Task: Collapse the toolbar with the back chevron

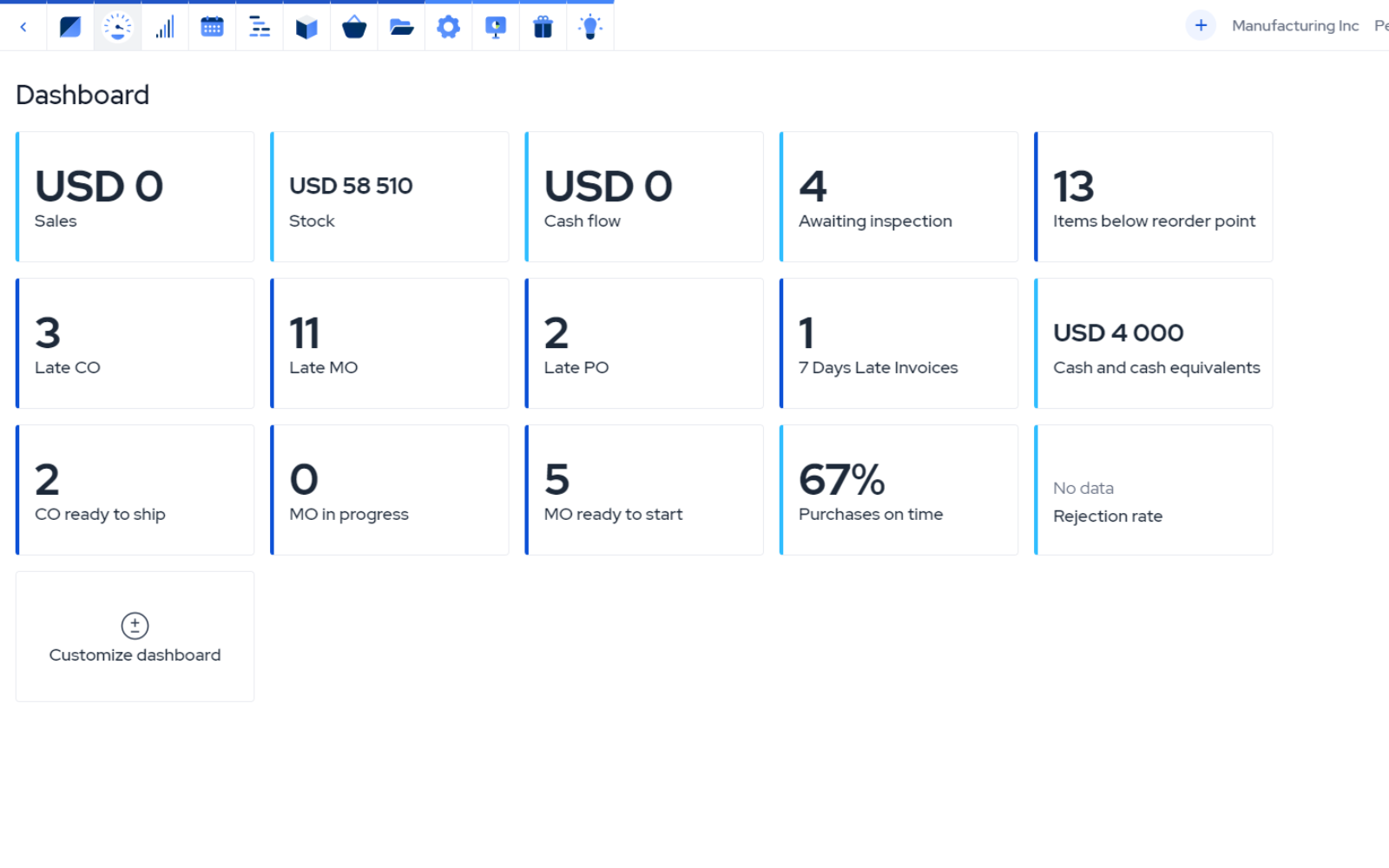Action: tap(23, 26)
